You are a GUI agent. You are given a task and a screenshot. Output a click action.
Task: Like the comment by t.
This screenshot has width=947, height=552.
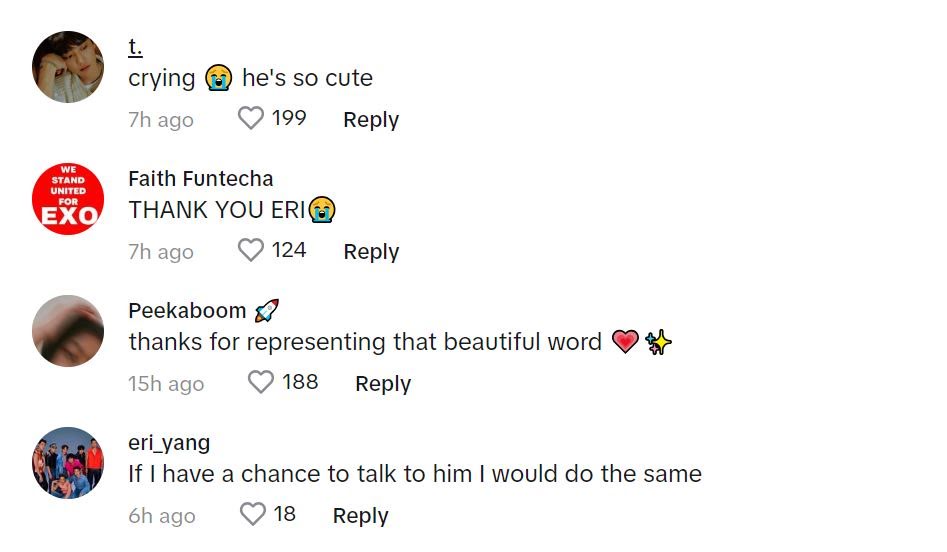coord(251,119)
